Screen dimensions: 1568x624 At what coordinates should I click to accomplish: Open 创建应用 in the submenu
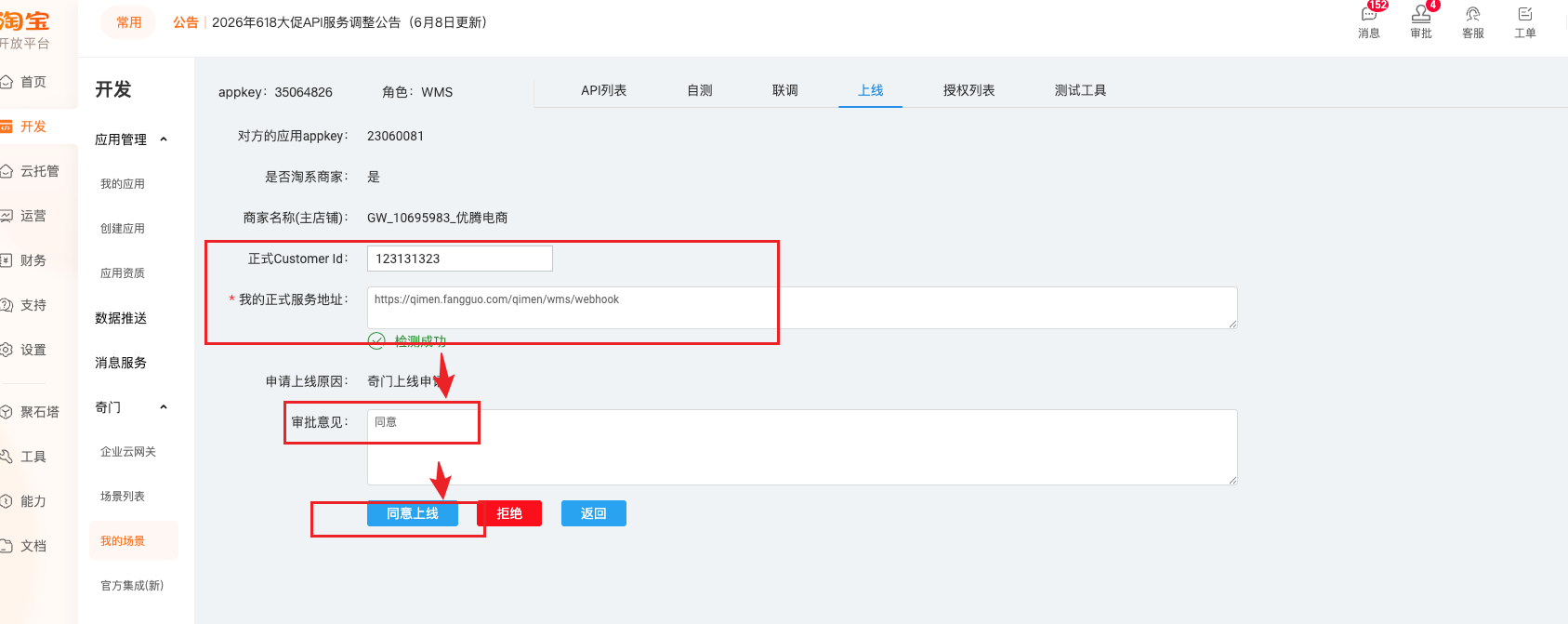pyautogui.click(x=123, y=229)
